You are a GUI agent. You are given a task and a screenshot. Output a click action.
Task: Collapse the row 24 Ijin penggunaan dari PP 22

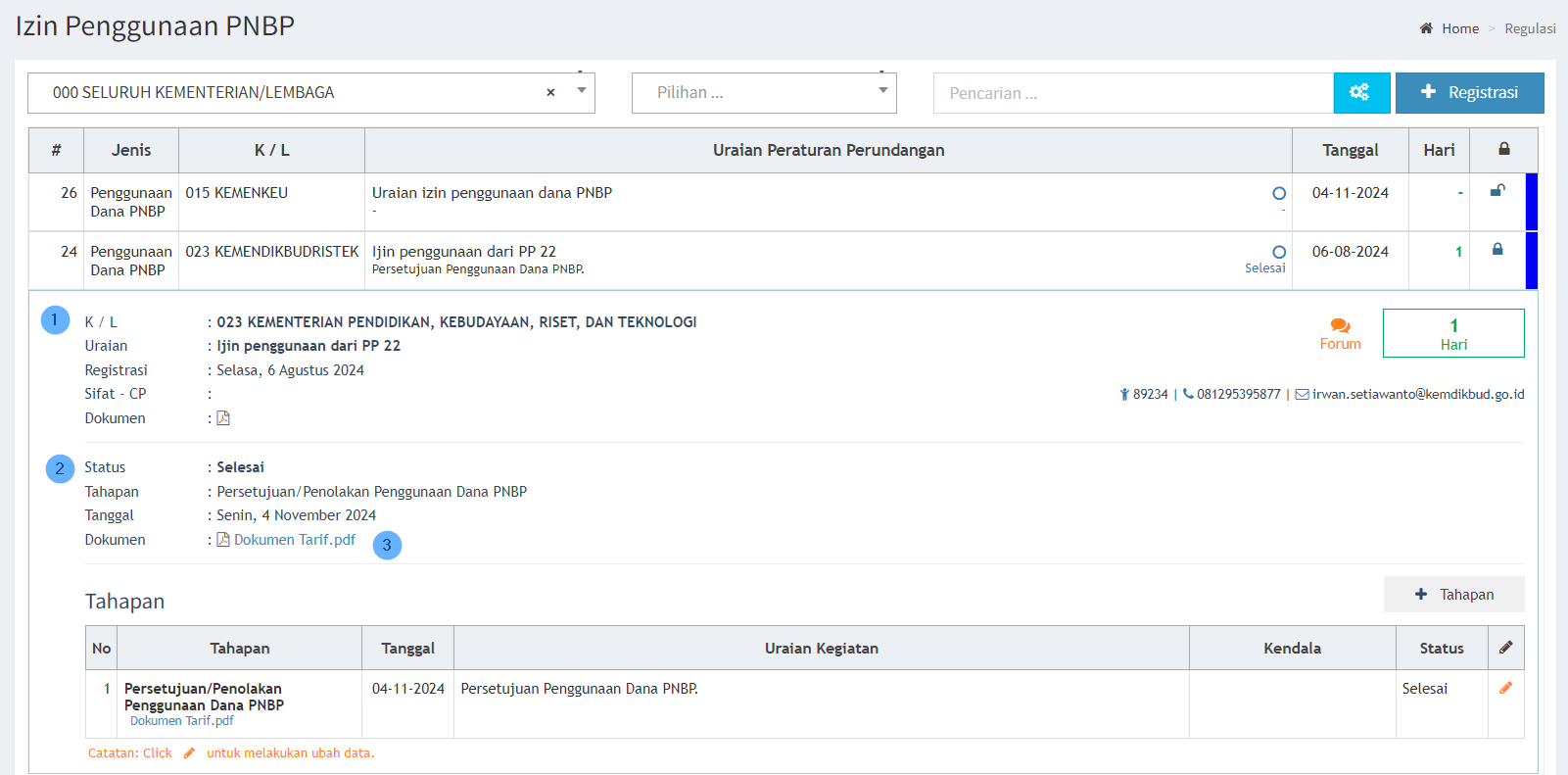click(x=464, y=252)
